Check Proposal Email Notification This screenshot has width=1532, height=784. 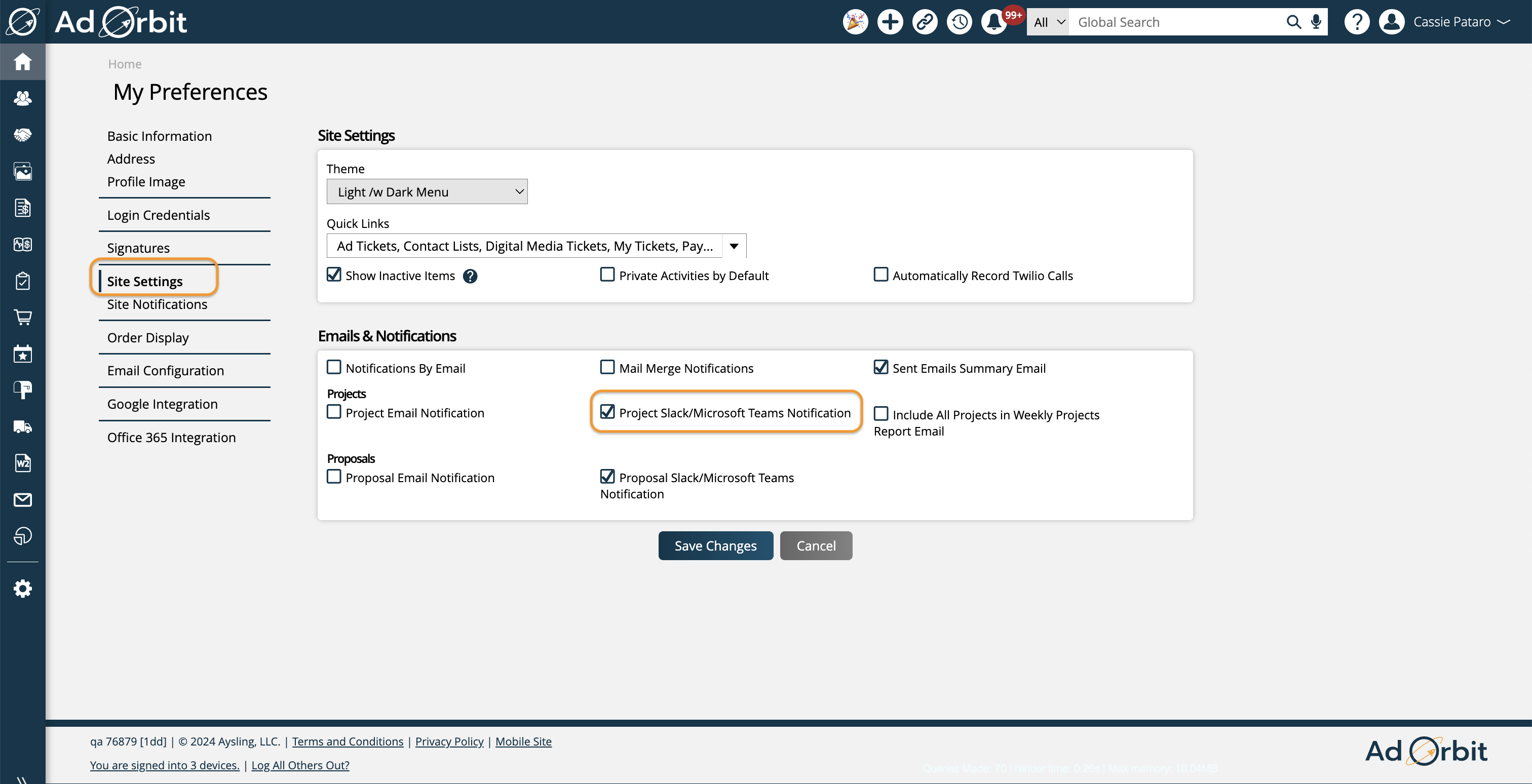(334, 477)
